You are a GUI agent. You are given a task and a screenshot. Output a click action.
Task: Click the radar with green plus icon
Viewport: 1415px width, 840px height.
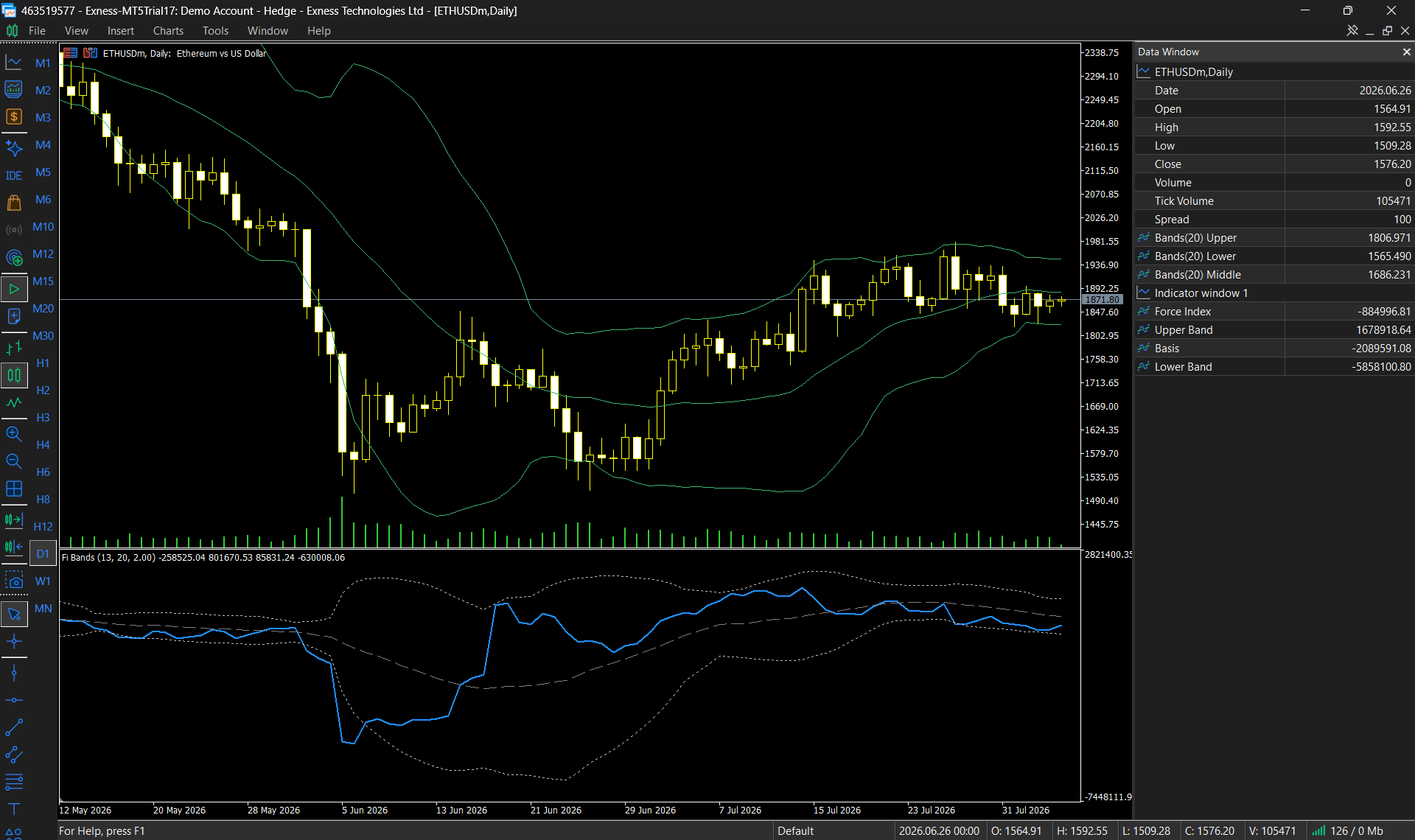(x=14, y=257)
